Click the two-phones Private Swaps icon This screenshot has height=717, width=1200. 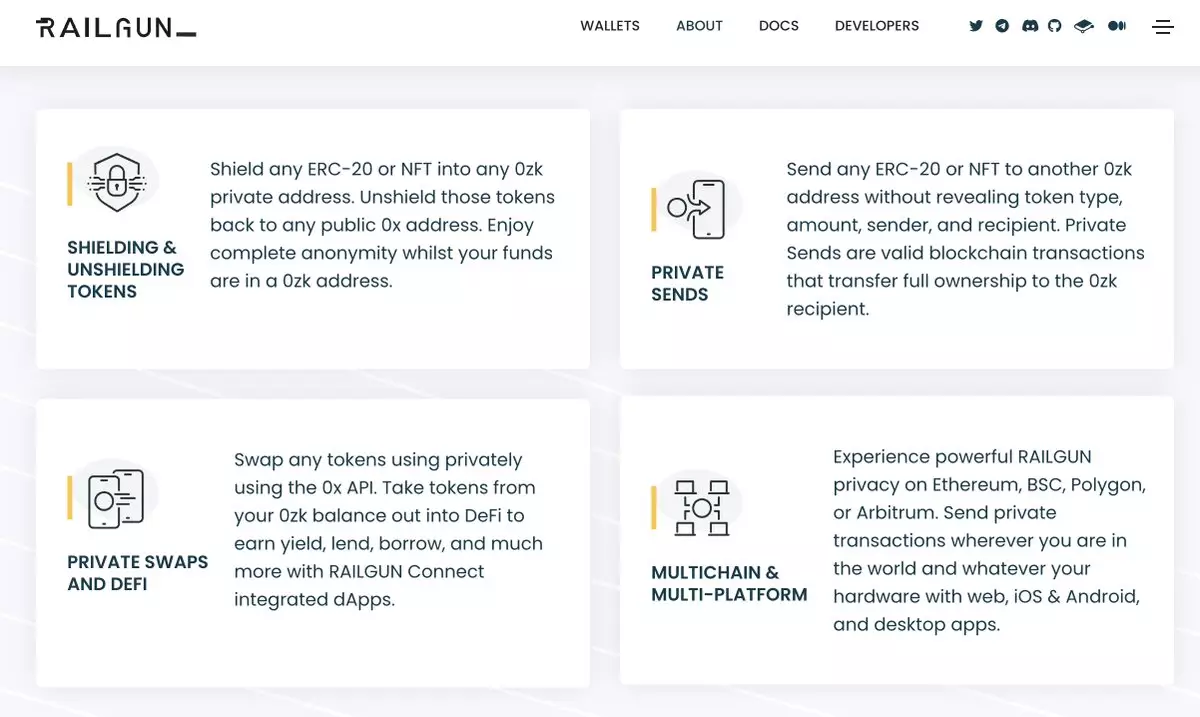(116, 498)
